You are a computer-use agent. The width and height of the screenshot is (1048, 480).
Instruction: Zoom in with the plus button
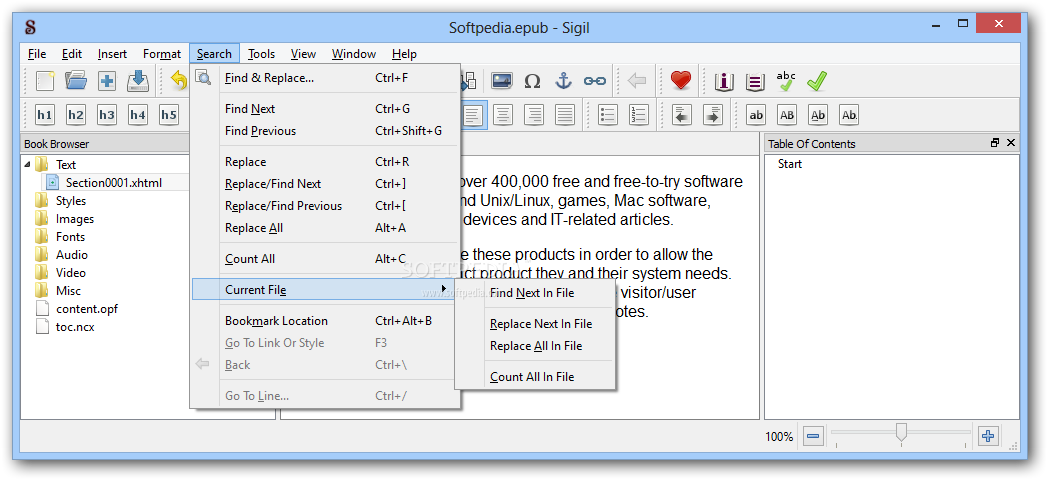tap(988, 437)
